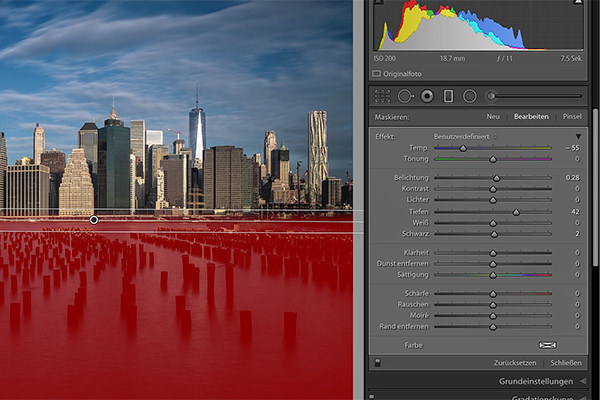Click the 18.7 mm focal length text
The height and width of the screenshot is (400, 600).
[x=452, y=59]
